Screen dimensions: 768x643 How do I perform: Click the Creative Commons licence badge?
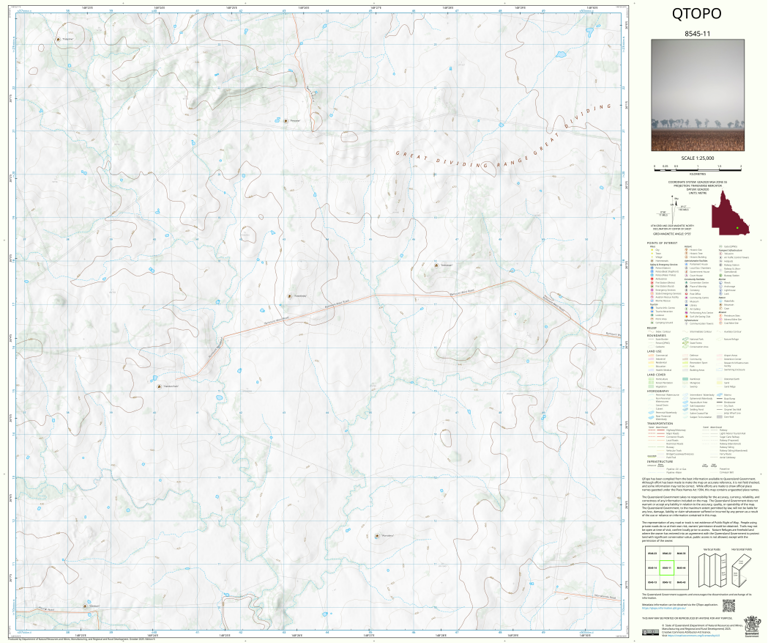[x=650, y=632]
